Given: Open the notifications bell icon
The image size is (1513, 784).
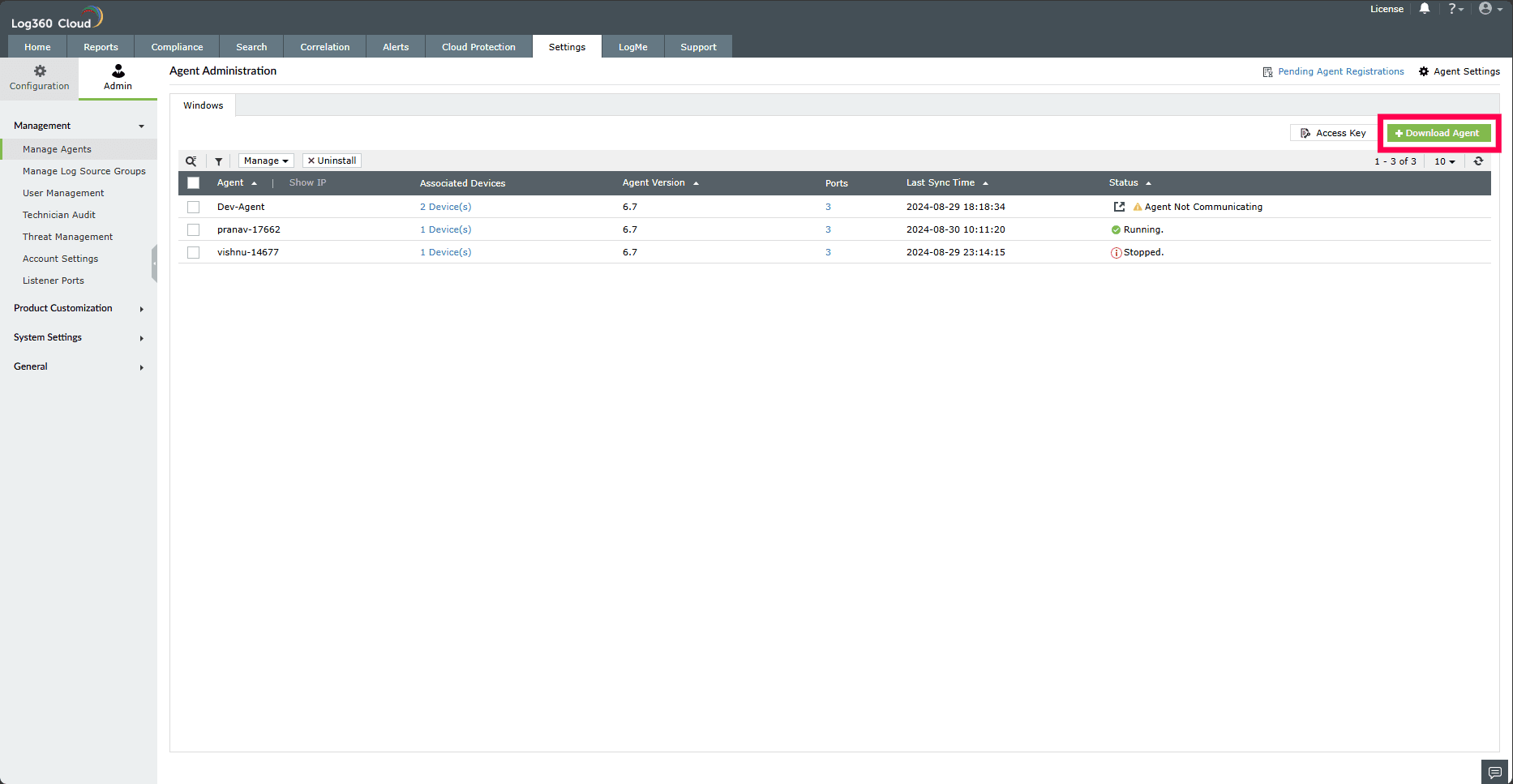Looking at the screenshot, I should (x=1425, y=9).
